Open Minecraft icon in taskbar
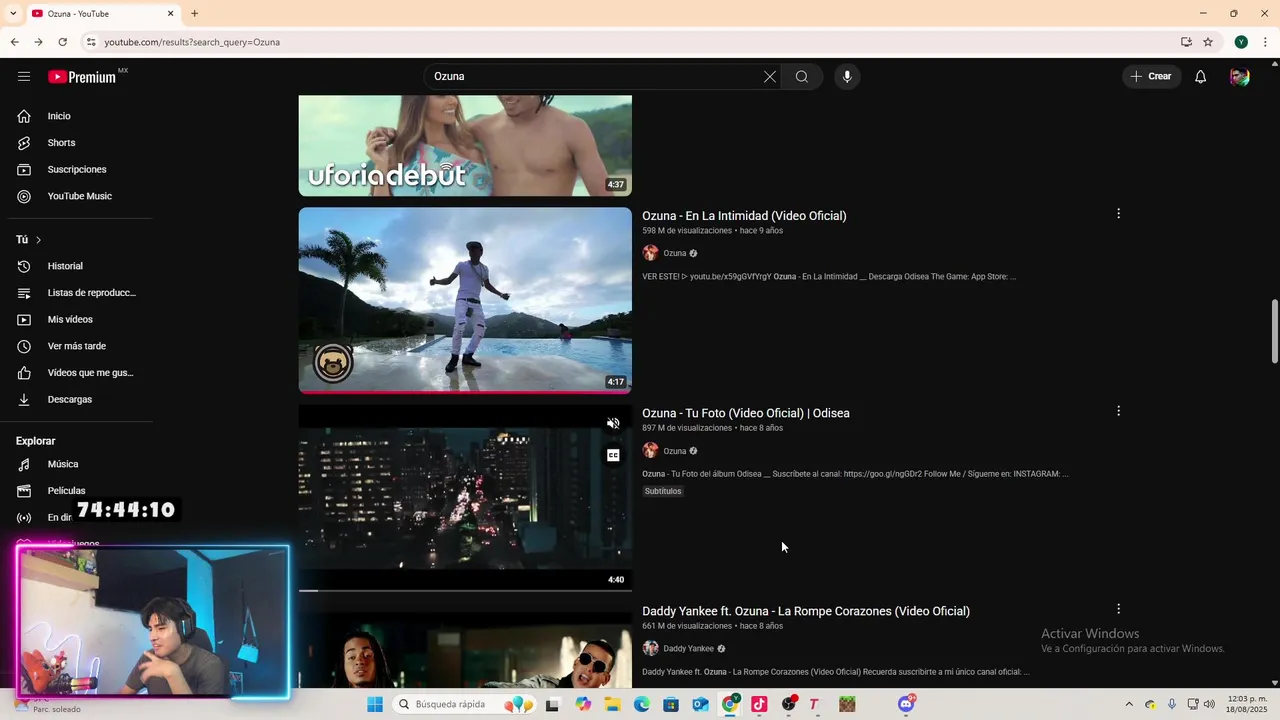 click(847, 704)
